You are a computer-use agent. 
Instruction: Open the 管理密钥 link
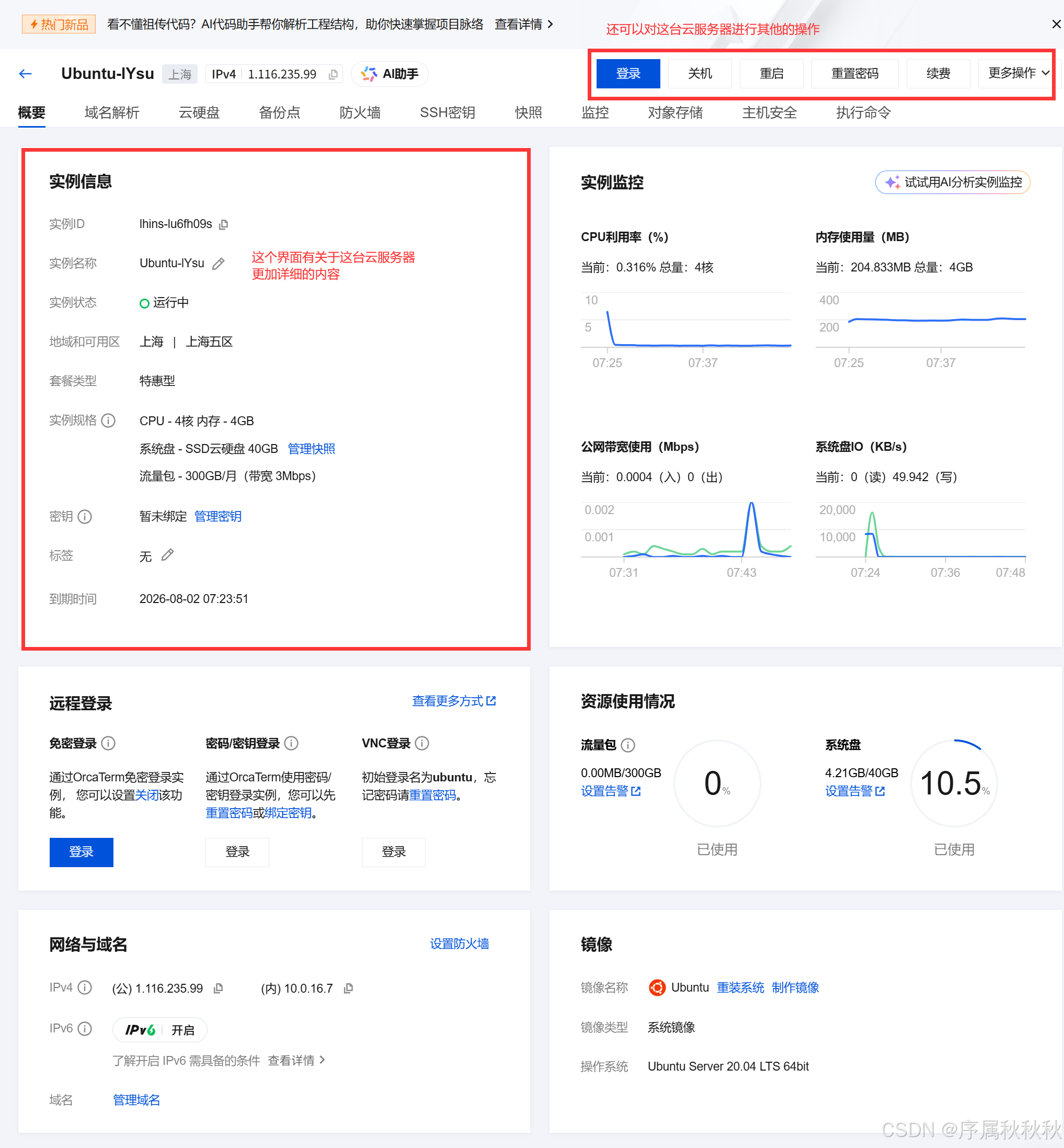pyautogui.click(x=218, y=516)
